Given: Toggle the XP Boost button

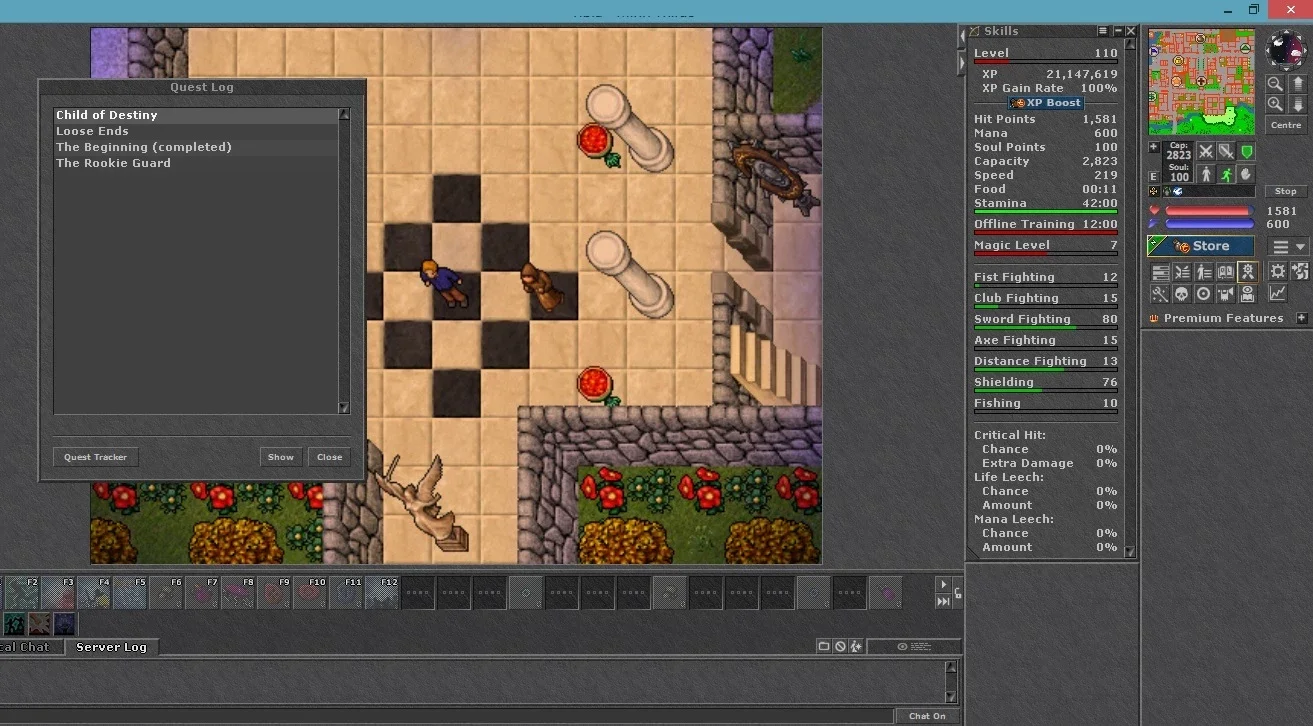Looking at the screenshot, I should pyautogui.click(x=1046, y=103).
